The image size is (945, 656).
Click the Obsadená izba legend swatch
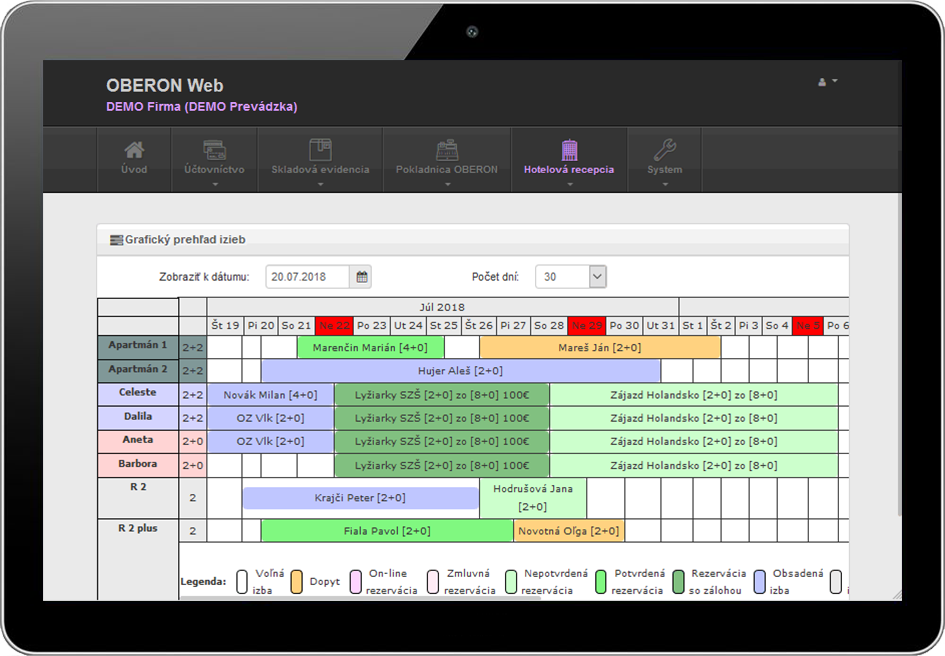[759, 582]
